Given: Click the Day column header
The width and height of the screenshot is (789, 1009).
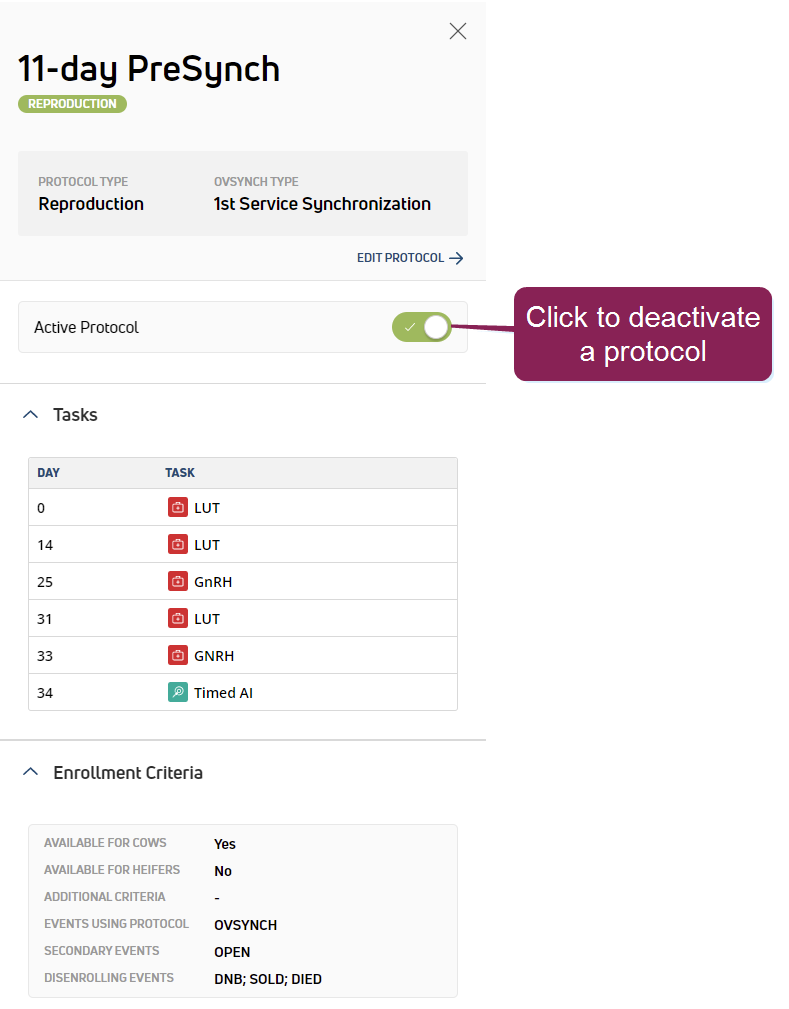Looking at the screenshot, I should click(49, 473).
